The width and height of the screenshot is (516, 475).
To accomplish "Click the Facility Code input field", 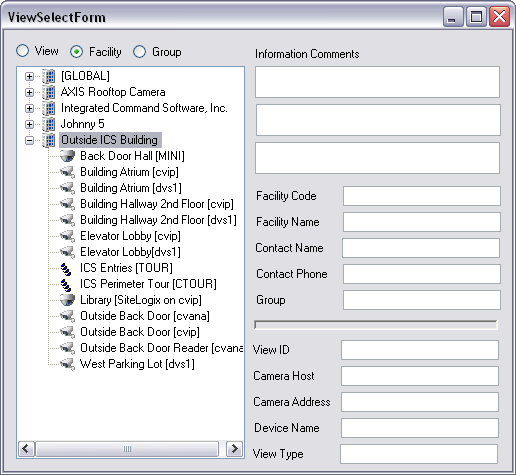I will click(422, 196).
